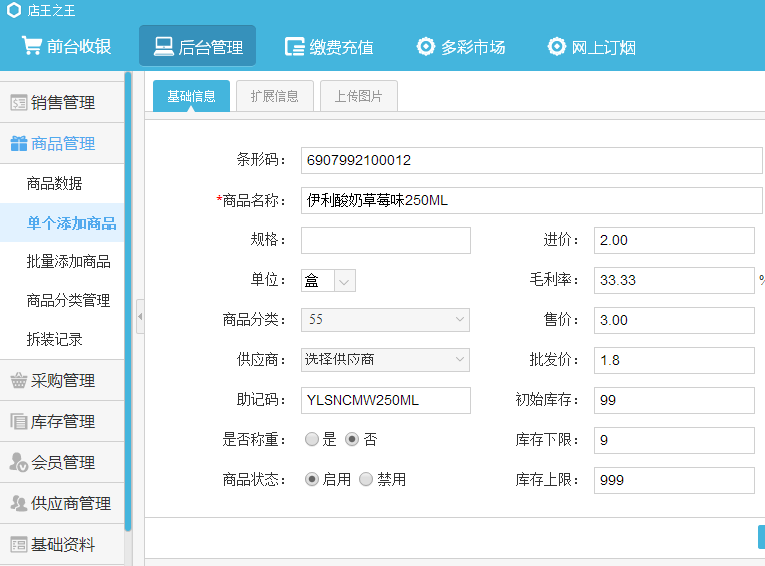Image resolution: width=765 pixels, height=566 pixels.
Task: Expand the 销售管理 section
Action: 62,102
